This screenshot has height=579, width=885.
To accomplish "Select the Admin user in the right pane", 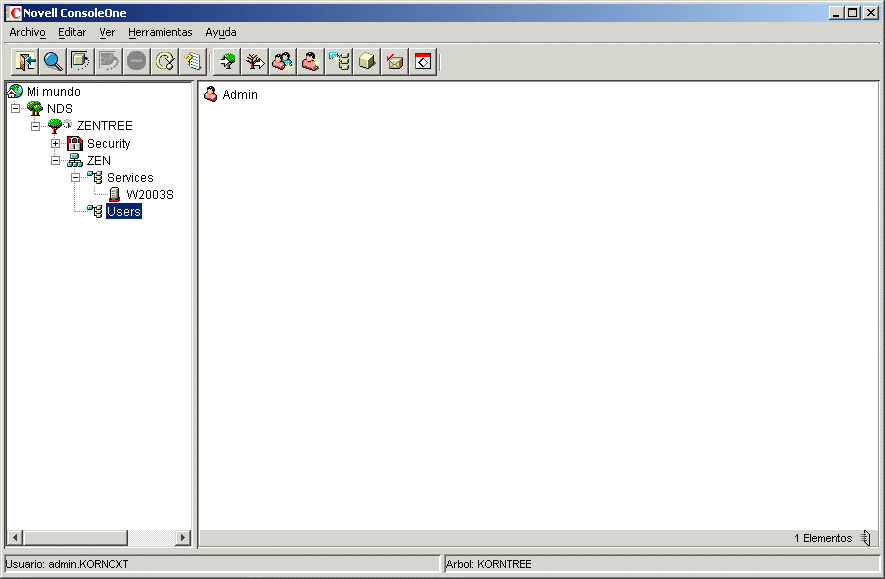I will pyautogui.click(x=240, y=94).
